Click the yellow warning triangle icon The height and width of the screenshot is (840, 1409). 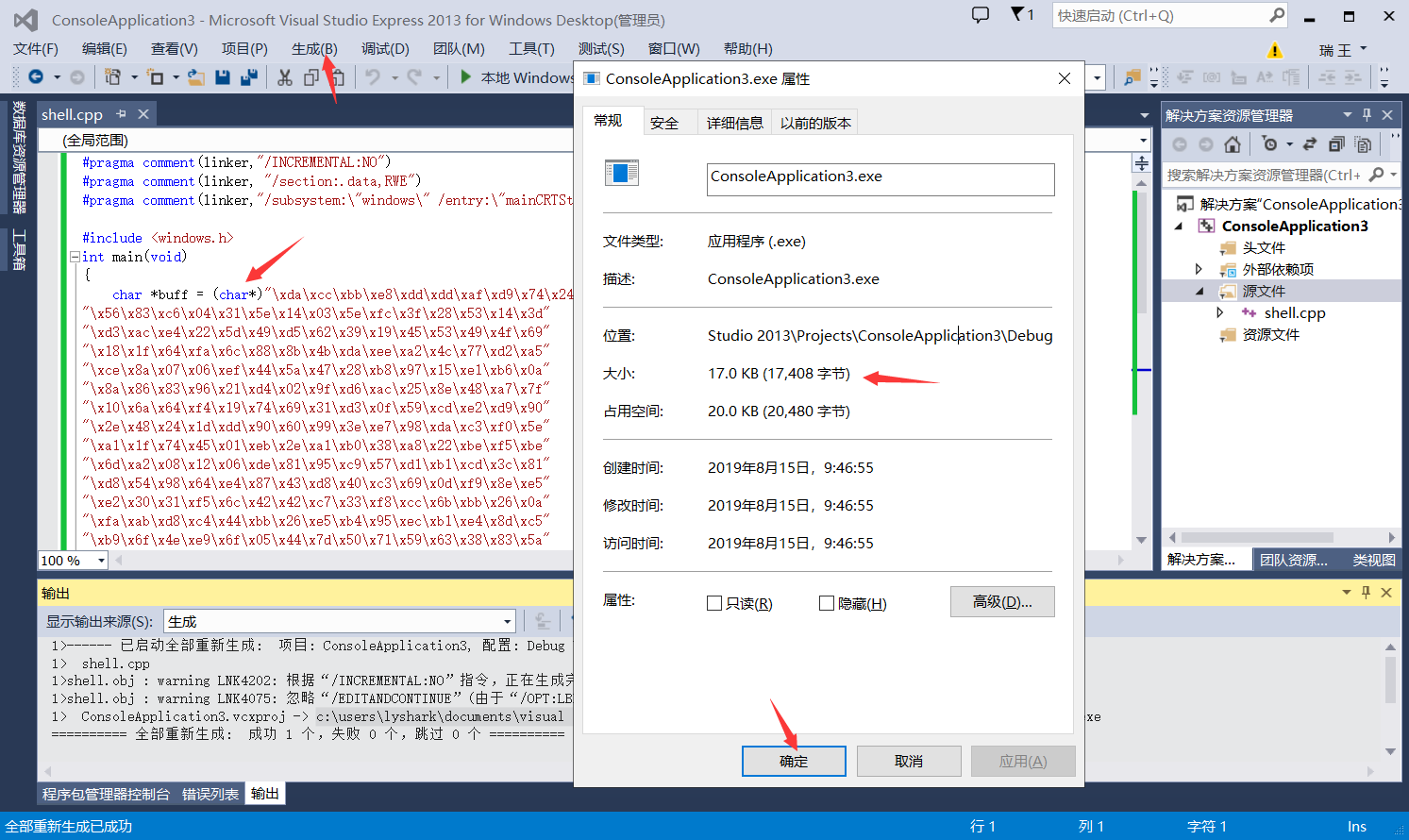pos(1275,50)
